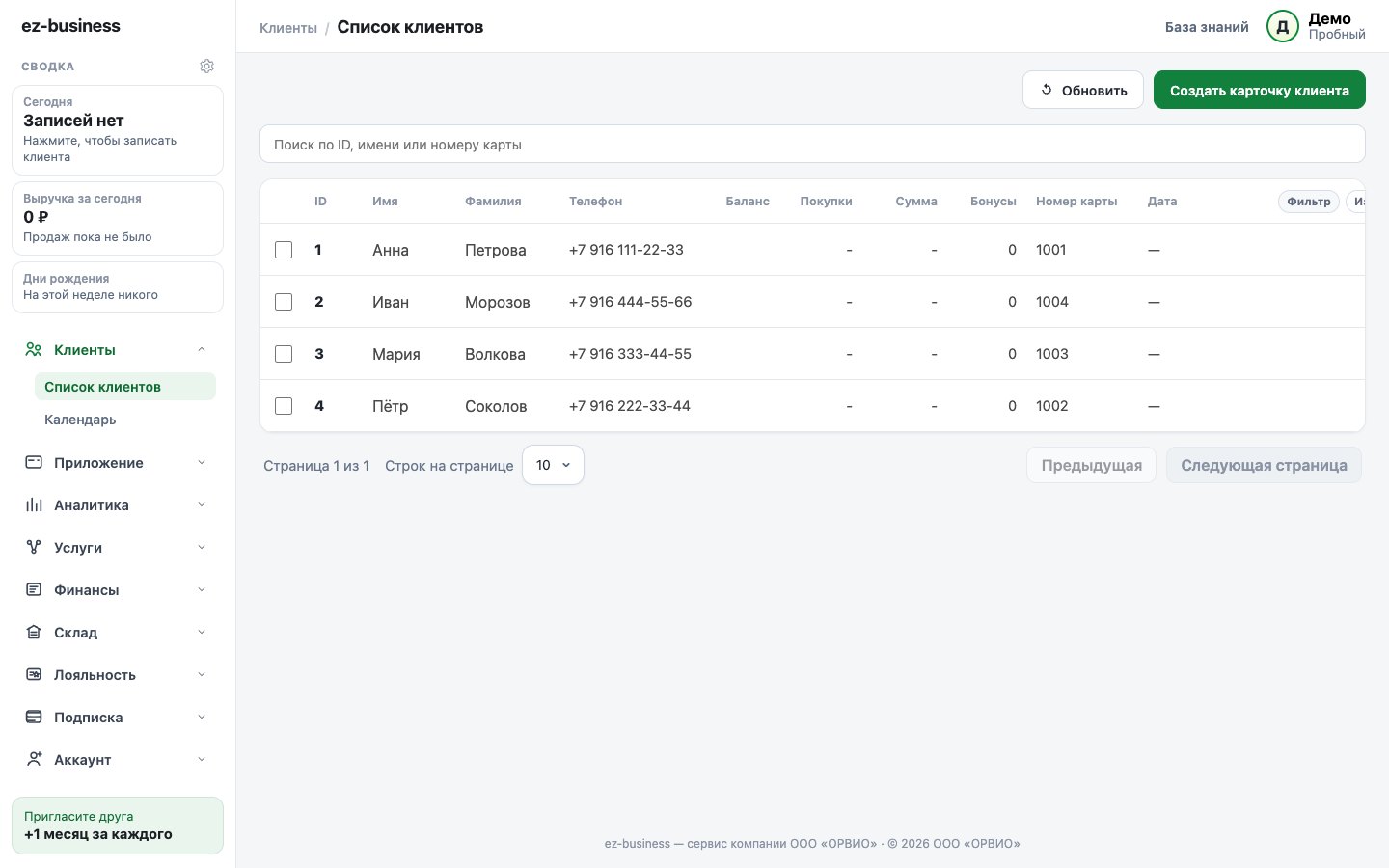Click the Предыдущая page button

click(1091, 465)
